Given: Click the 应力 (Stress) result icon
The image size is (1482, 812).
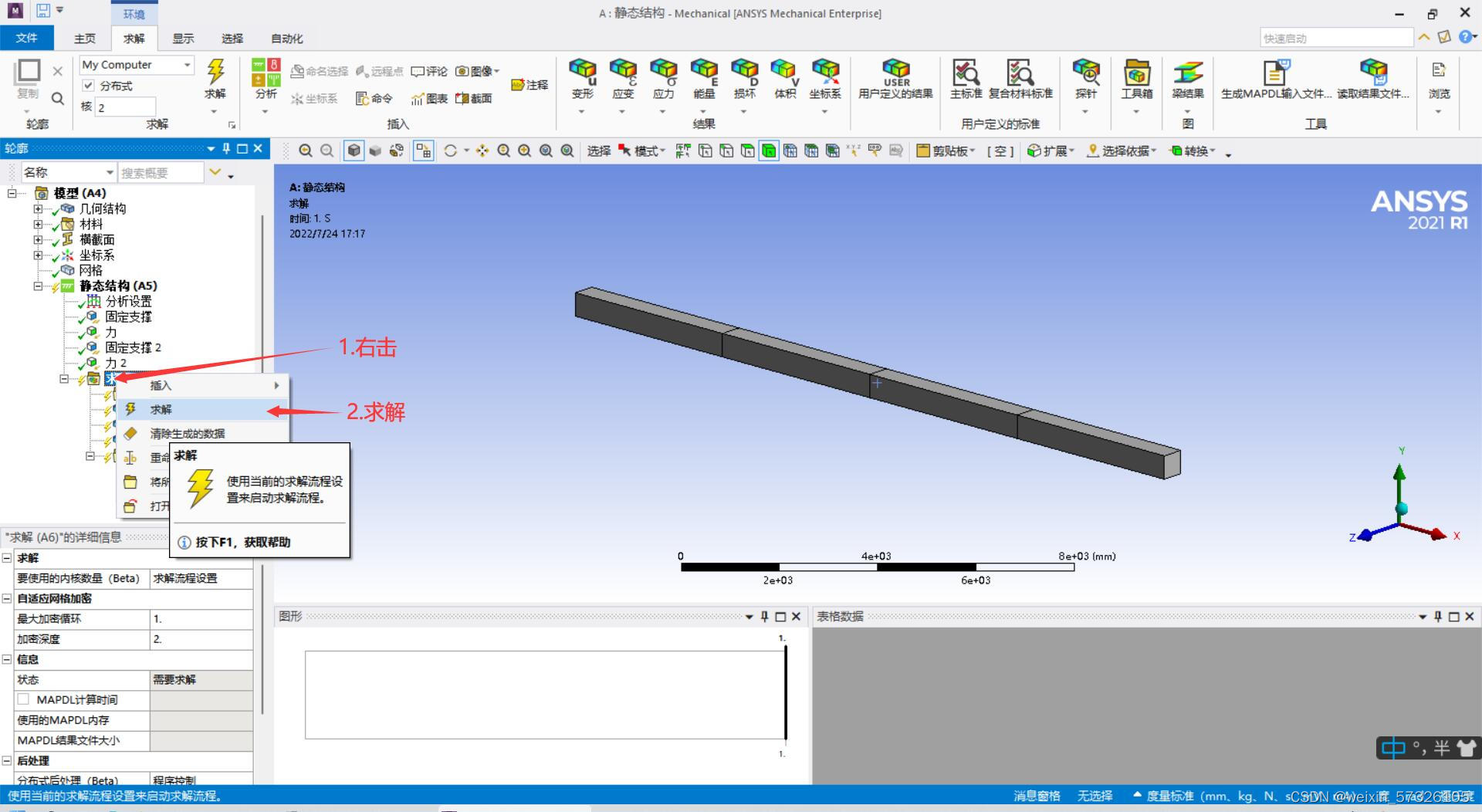Looking at the screenshot, I should tap(663, 78).
